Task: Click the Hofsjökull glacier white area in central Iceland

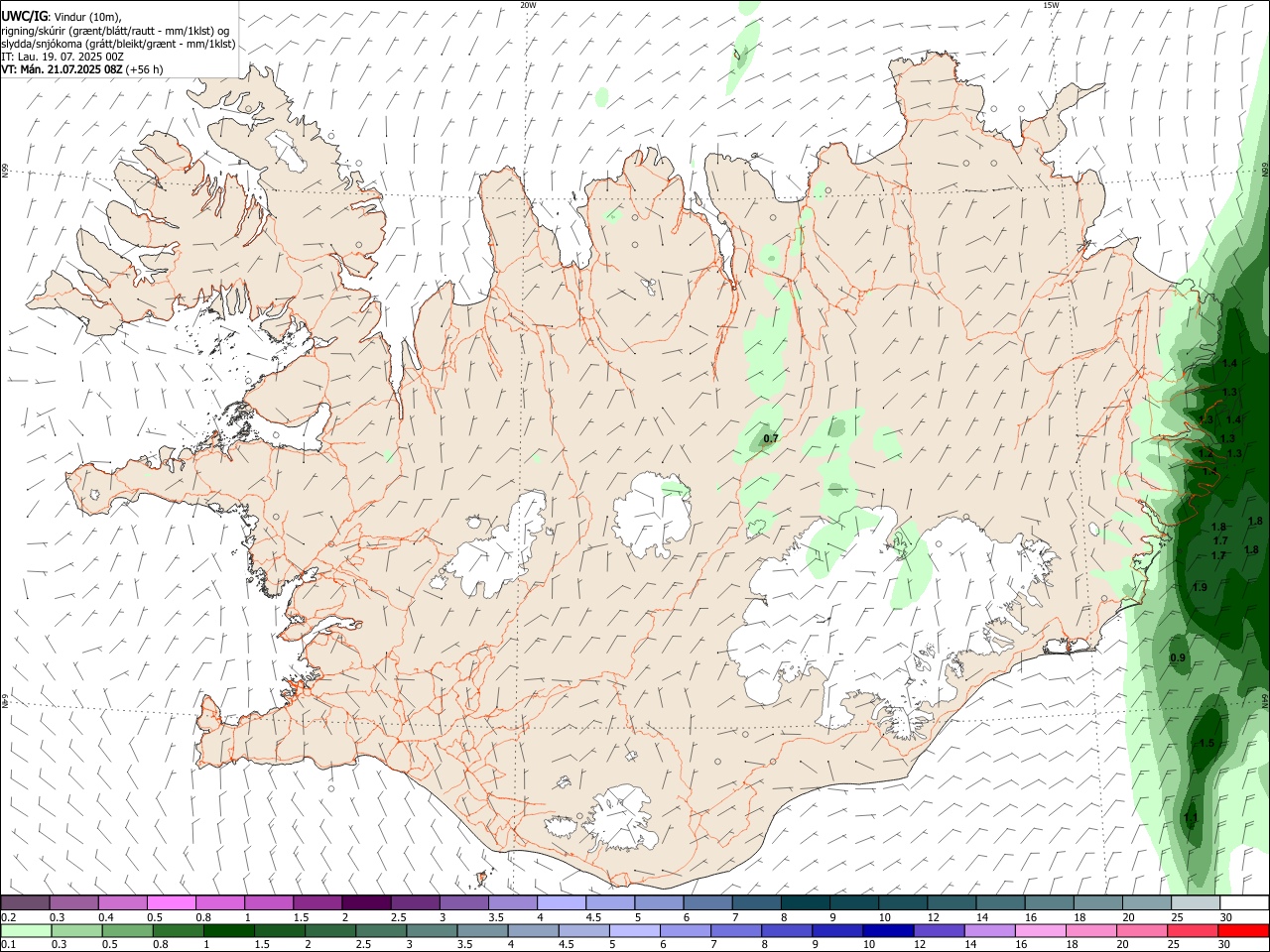Action: coord(652,514)
